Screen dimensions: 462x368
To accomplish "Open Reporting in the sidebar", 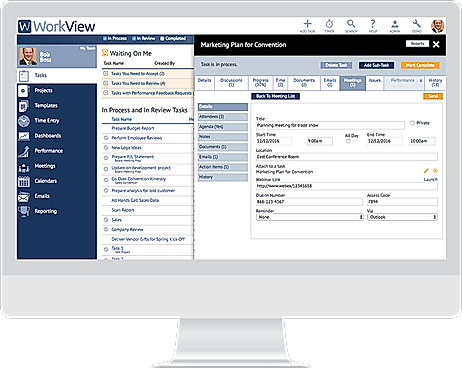I will [x=57, y=211].
